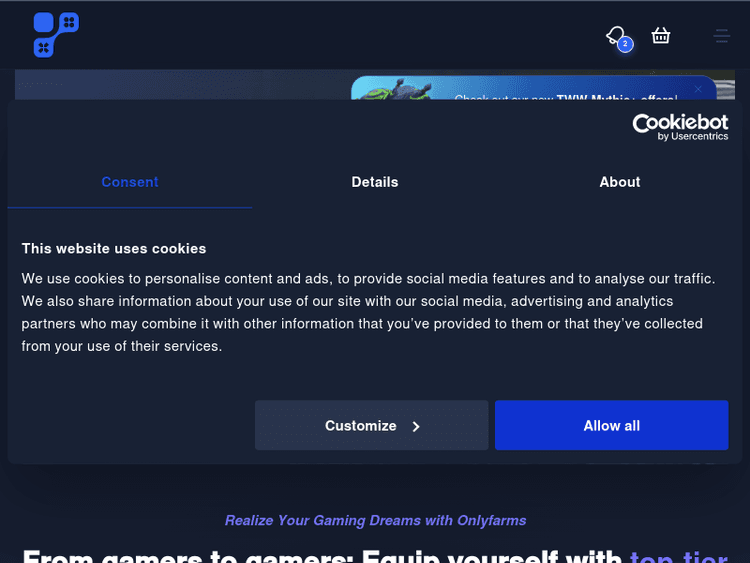Switch to the Consent tab

[130, 182]
